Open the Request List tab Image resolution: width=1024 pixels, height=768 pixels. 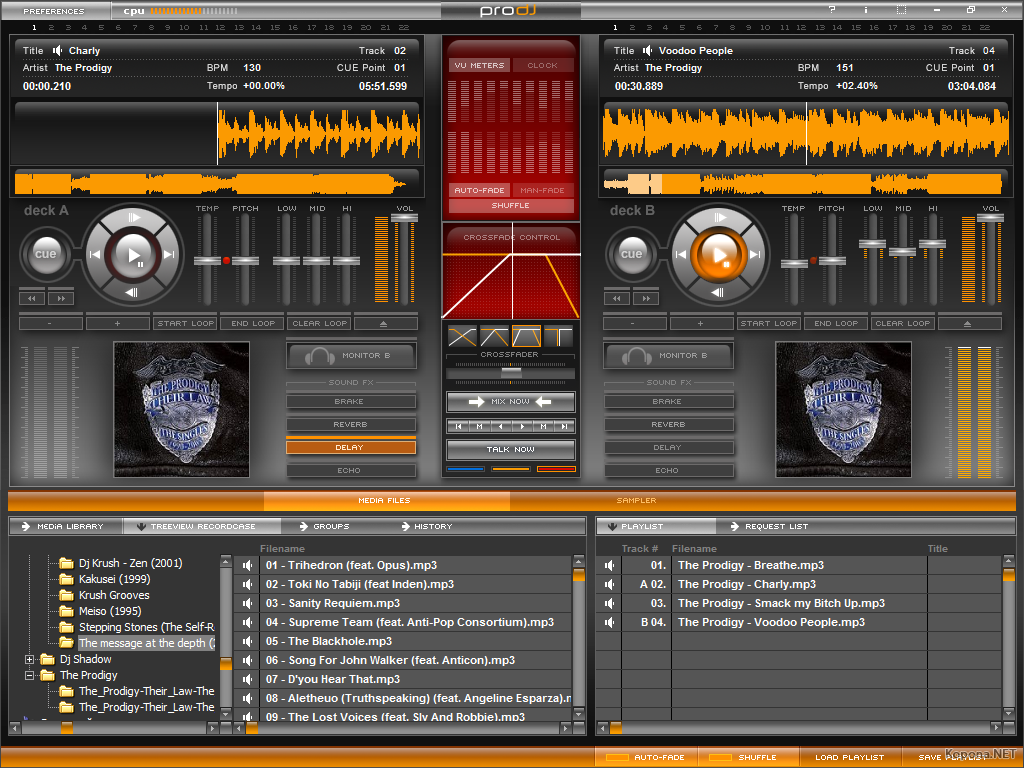[776, 526]
